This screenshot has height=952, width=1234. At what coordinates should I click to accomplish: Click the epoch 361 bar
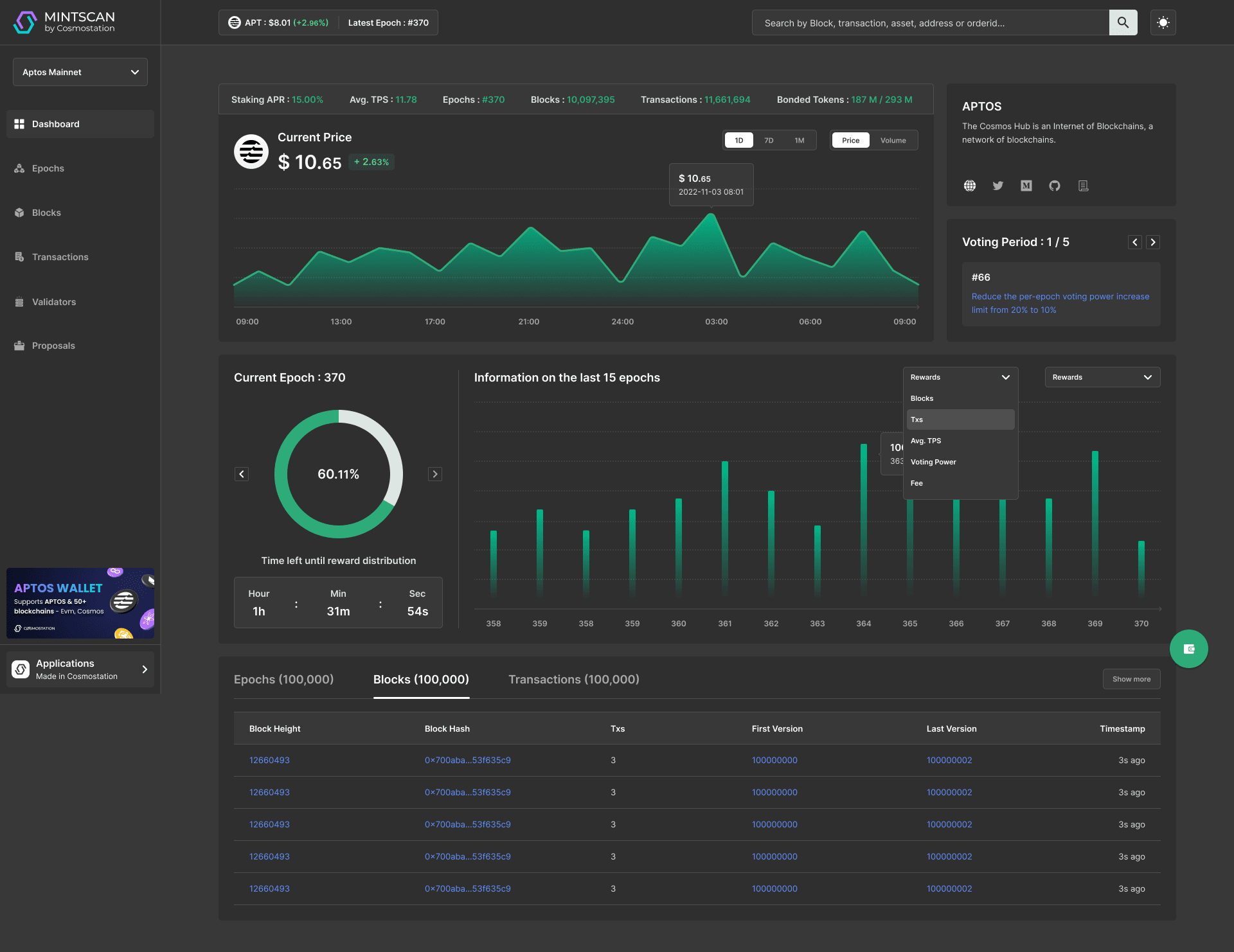tap(725, 530)
